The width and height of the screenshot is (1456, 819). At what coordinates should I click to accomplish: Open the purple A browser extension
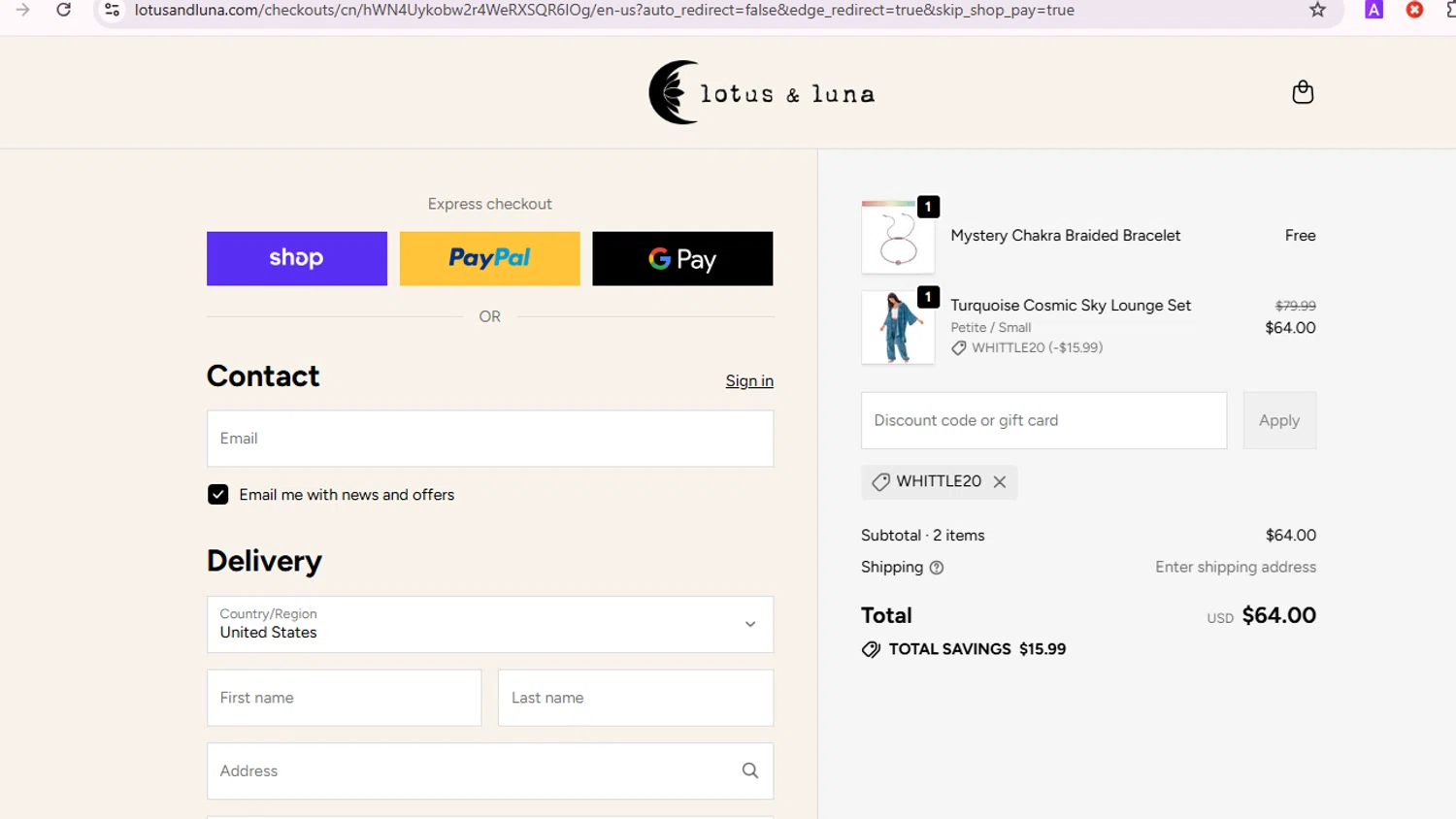click(1373, 10)
